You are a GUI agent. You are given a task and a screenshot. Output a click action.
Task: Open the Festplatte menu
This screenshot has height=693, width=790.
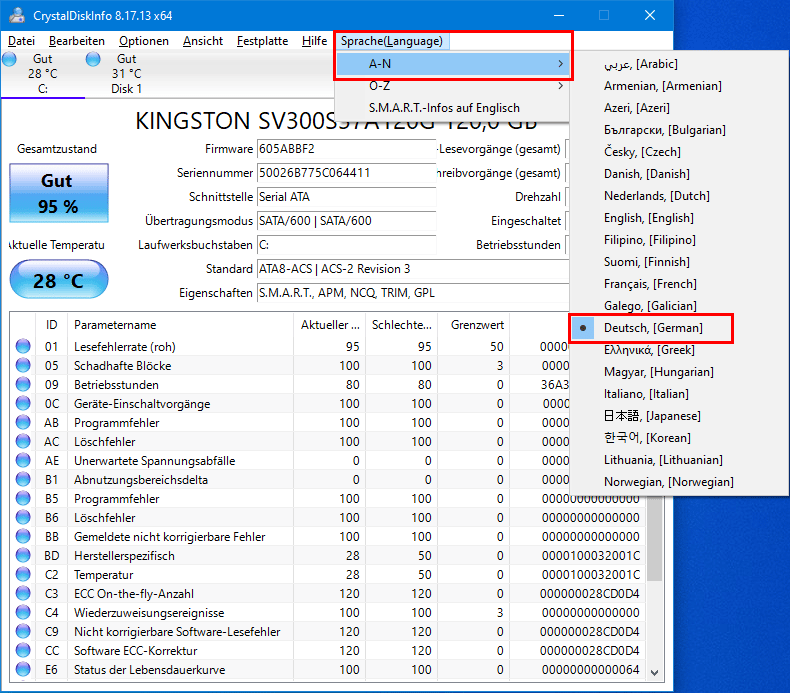coord(262,41)
